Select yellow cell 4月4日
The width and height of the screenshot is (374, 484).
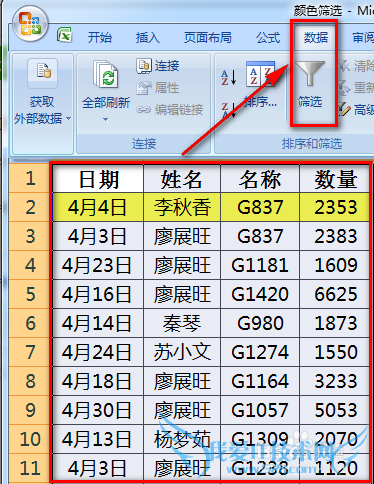pos(98,207)
